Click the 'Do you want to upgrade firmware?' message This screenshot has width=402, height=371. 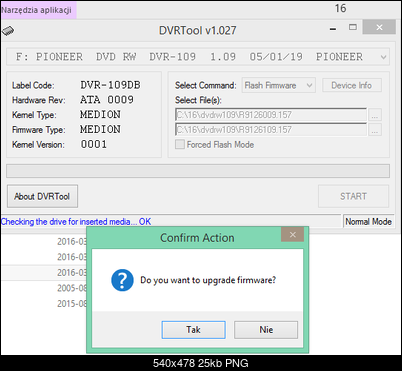click(208, 280)
